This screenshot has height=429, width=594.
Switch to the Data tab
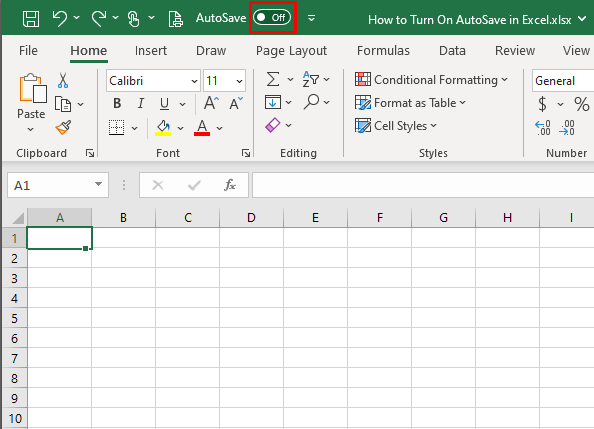pyautogui.click(x=452, y=50)
